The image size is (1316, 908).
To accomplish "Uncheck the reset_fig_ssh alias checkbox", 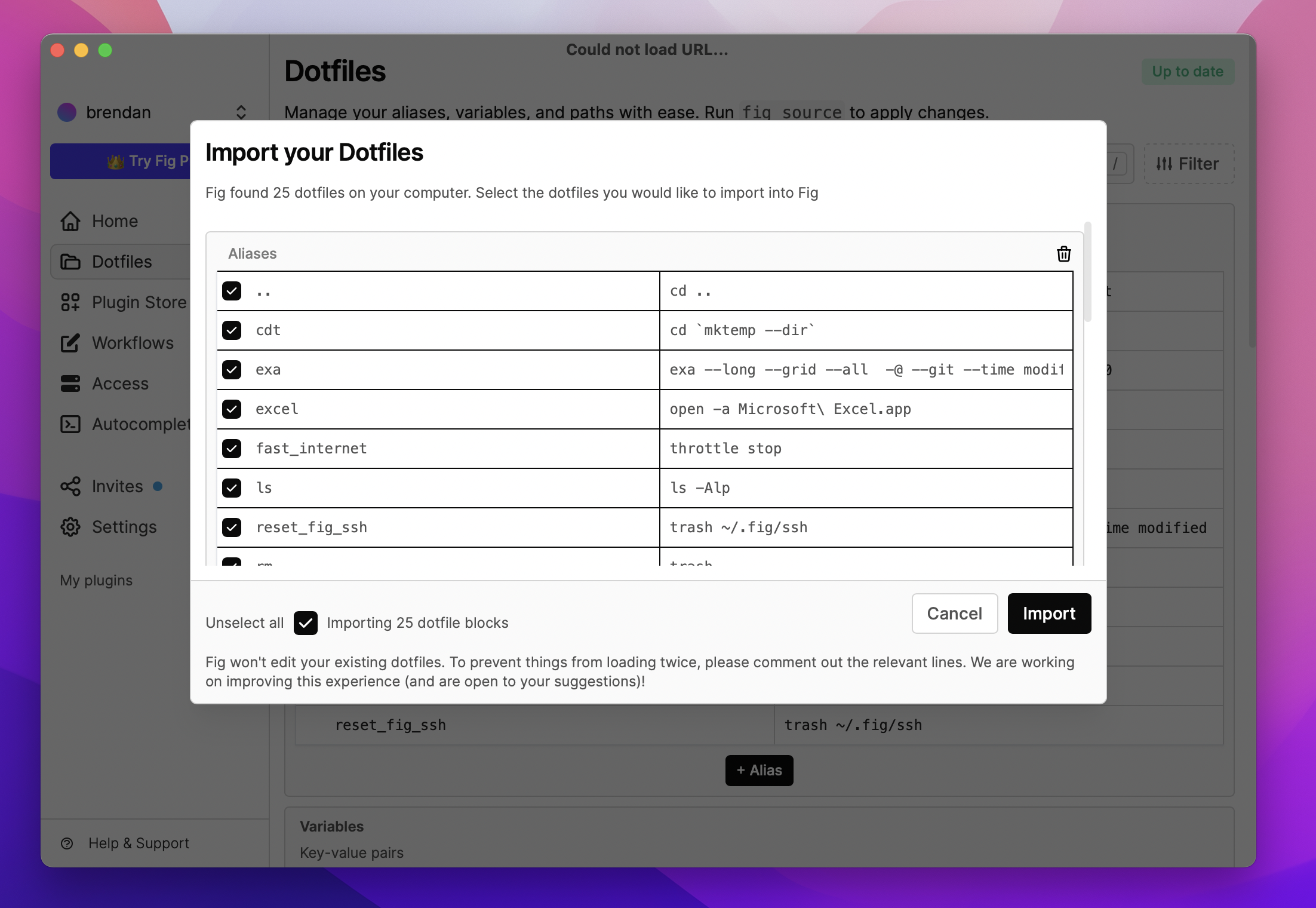I will click(232, 527).
